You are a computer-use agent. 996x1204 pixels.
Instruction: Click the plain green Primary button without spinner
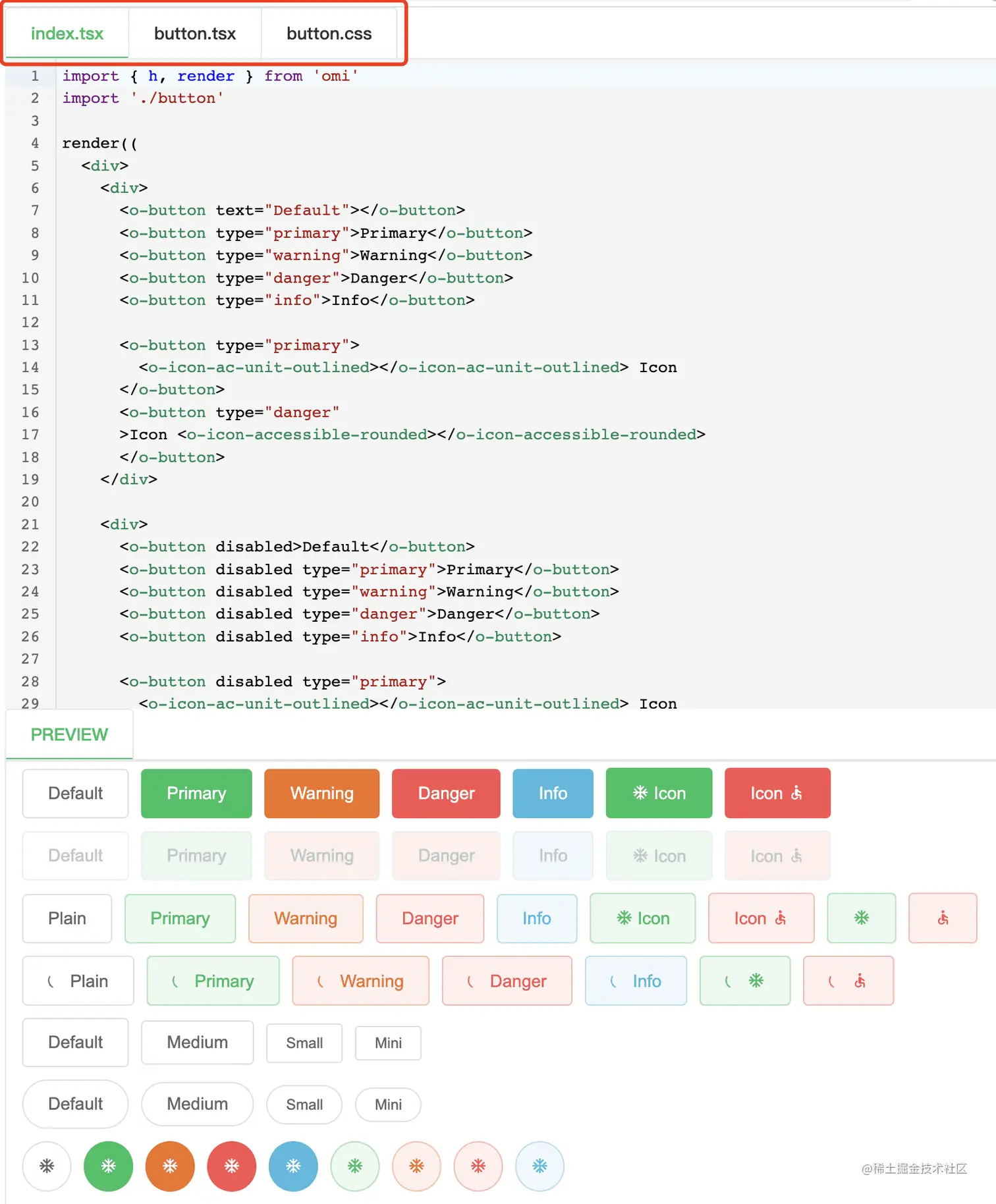(x=180, y=918)
